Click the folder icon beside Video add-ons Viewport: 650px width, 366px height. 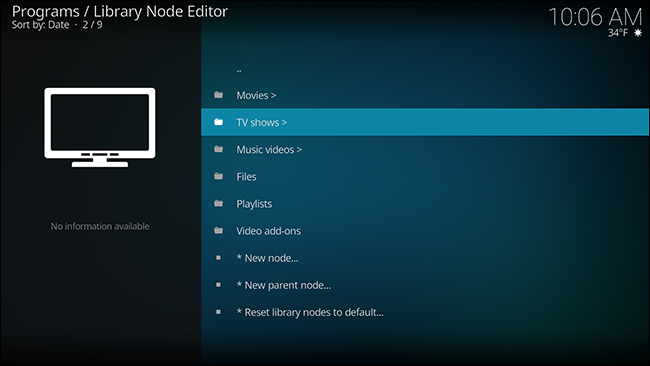218,230
